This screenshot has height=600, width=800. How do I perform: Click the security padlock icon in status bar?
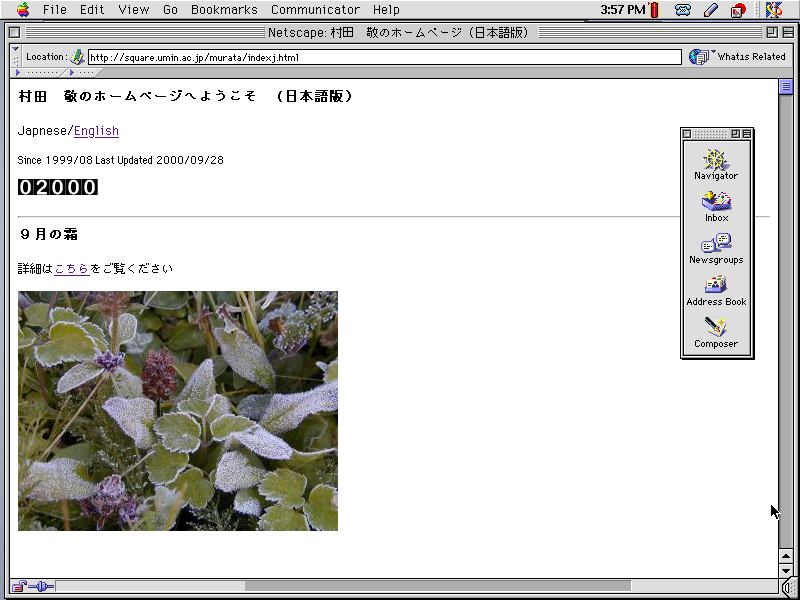coord(19,586)
